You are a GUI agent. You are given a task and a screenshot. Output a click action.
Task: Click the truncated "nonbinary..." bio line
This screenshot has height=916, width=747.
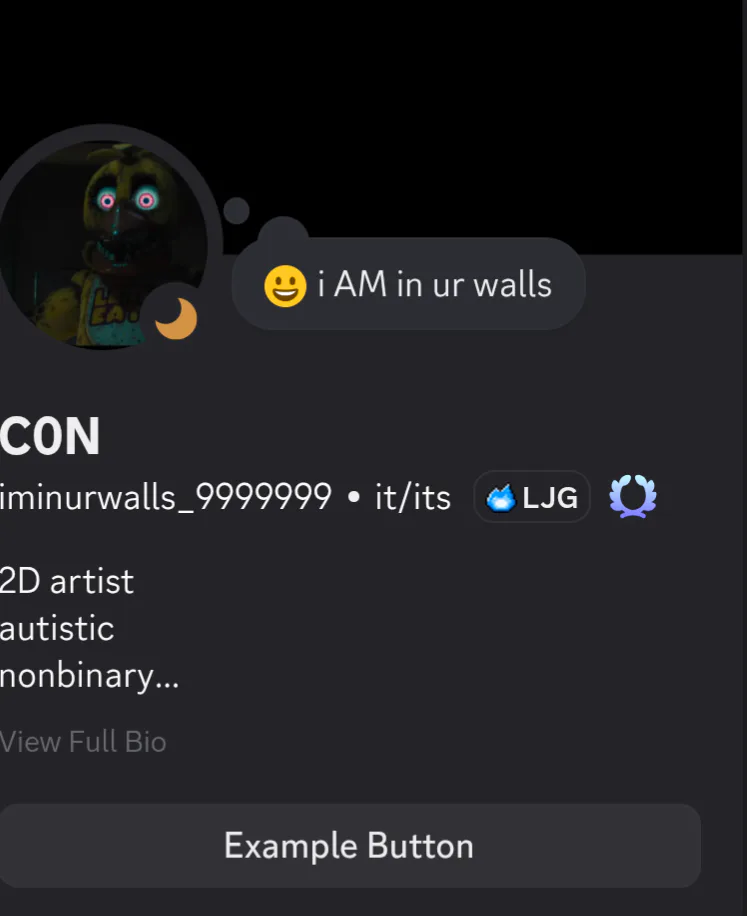89,676
